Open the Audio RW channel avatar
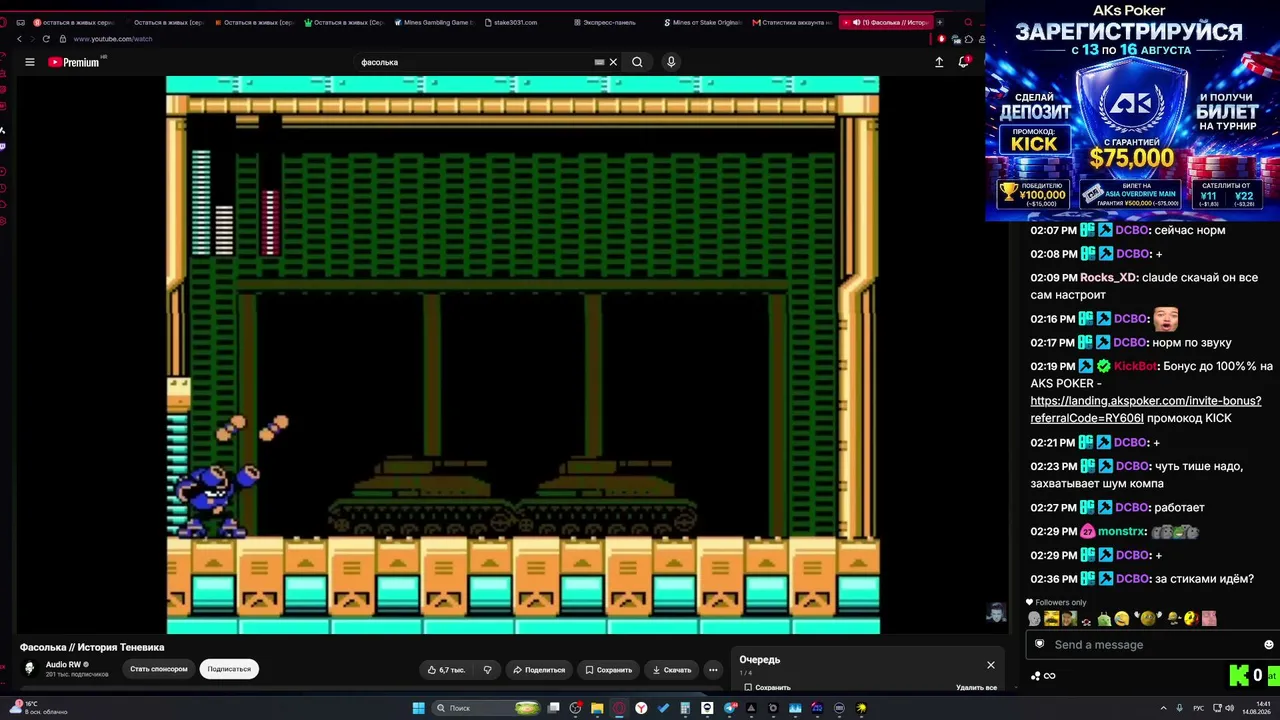 [x=30, y=668]
